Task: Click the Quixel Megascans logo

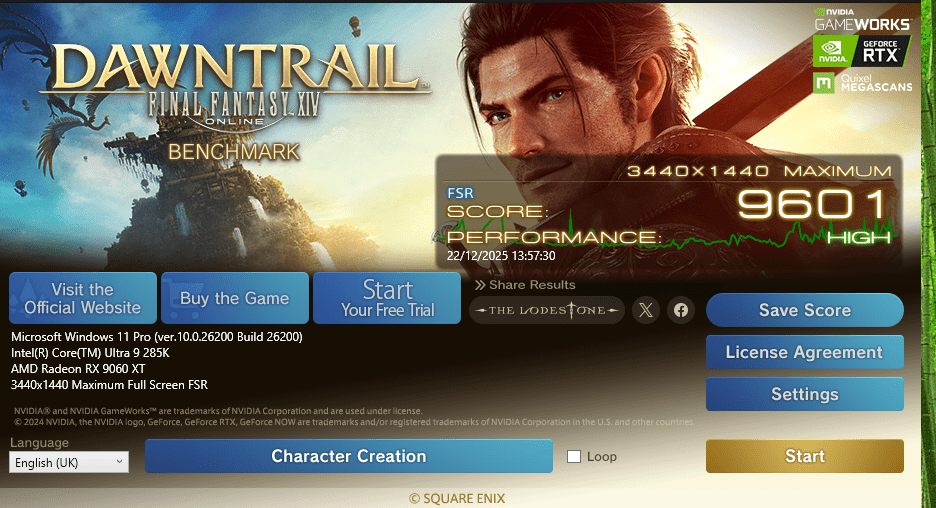Action: [x=863, y=83]
